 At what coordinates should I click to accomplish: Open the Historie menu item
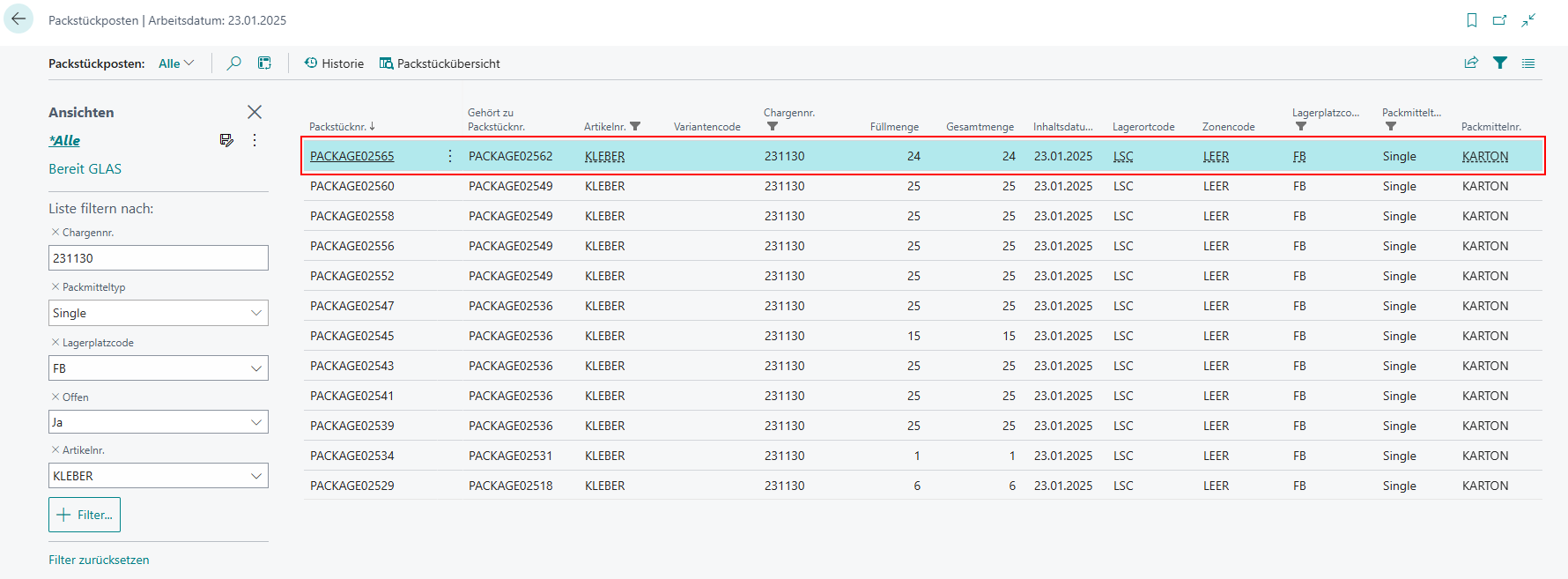click(334, 63)
